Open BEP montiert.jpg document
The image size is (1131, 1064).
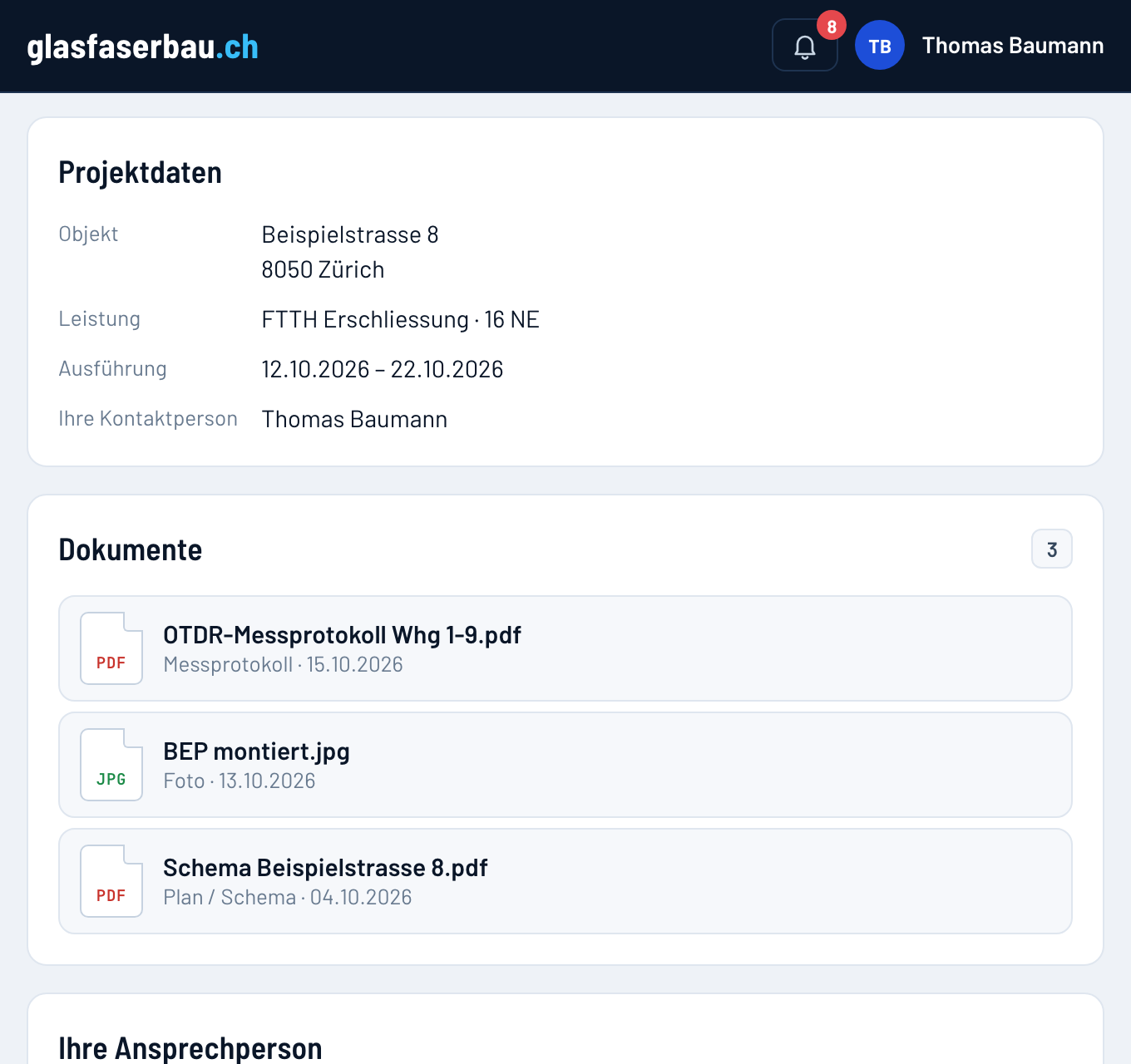pos(565,765)
